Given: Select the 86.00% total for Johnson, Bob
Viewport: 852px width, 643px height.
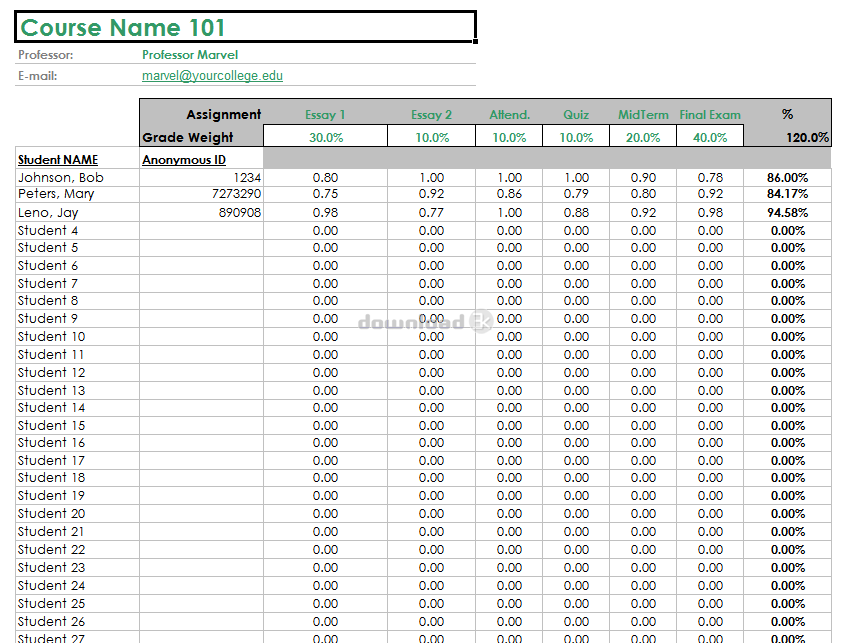Looking at the screenshot, I should (x=787, y=178).
